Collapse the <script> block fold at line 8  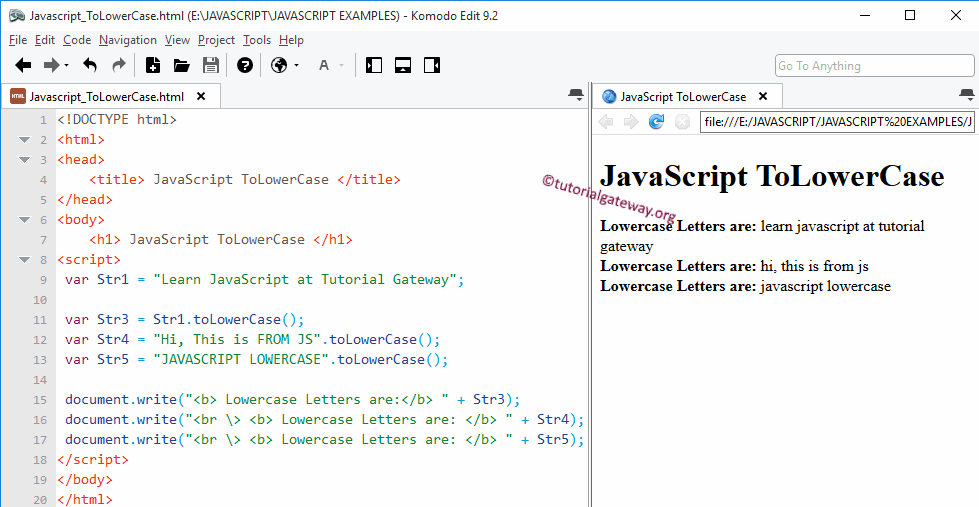[x=24, y=260]
